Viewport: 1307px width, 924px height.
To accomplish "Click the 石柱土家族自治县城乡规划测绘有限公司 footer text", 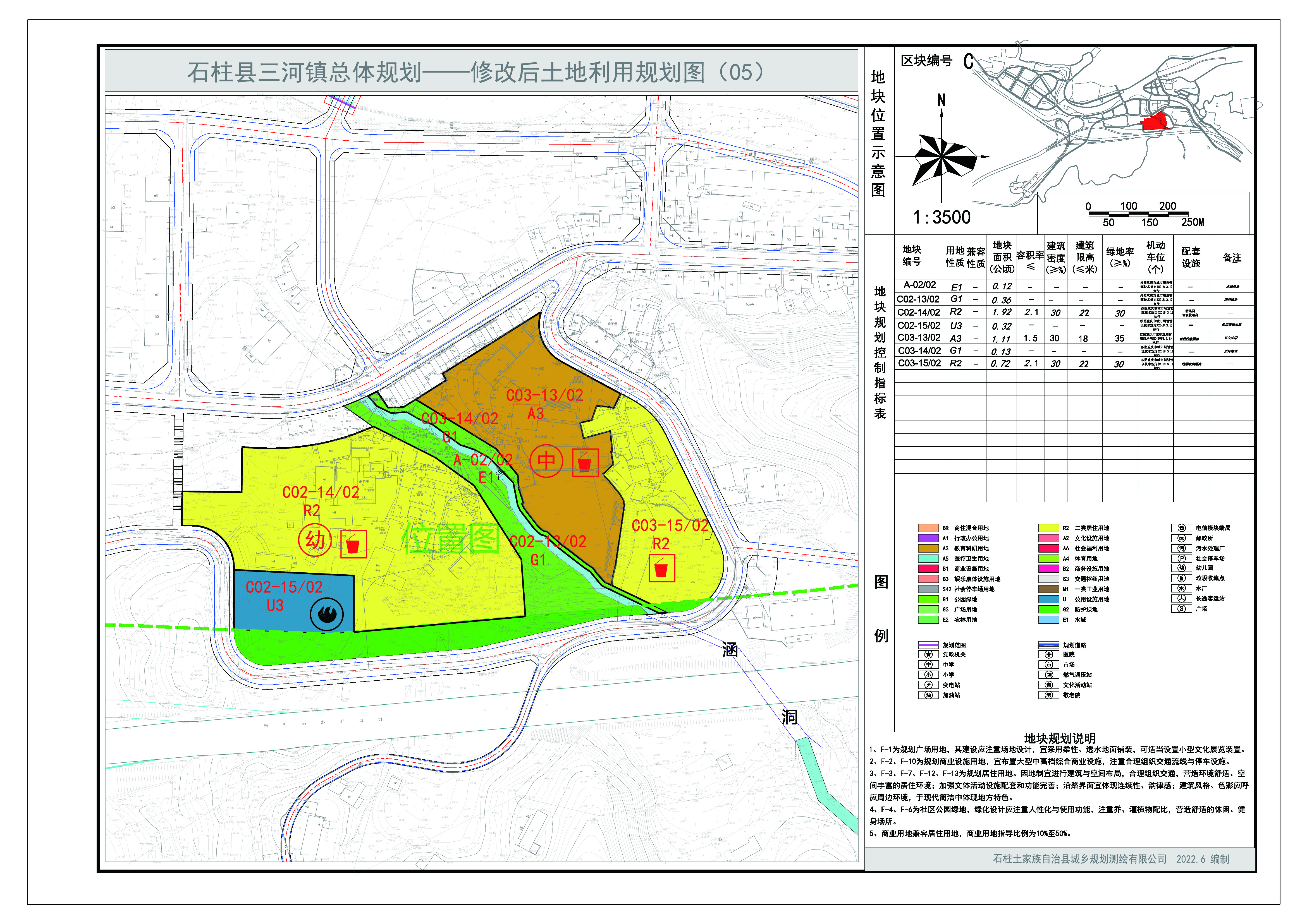I will coord(1080,859).
